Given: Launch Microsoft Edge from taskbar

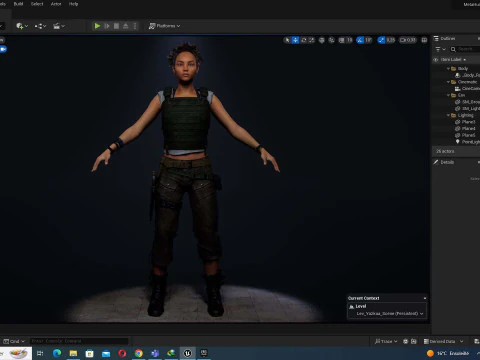Looking at the screenshot, I should [57, 353].
